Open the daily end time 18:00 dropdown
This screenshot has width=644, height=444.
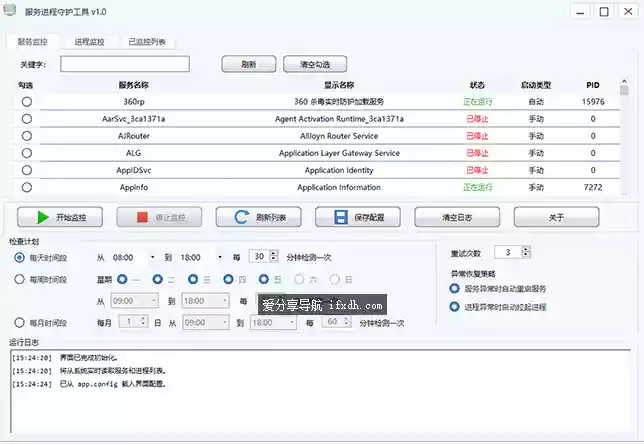pos(220,258)
